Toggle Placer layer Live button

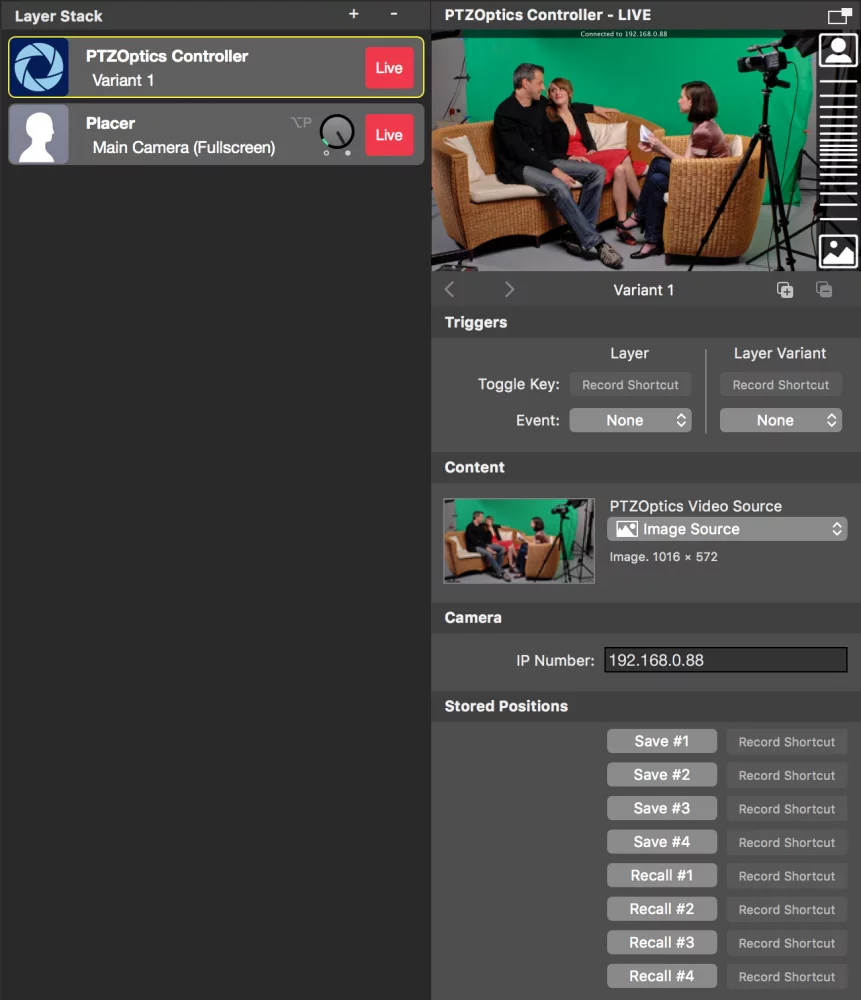point(389,135)
